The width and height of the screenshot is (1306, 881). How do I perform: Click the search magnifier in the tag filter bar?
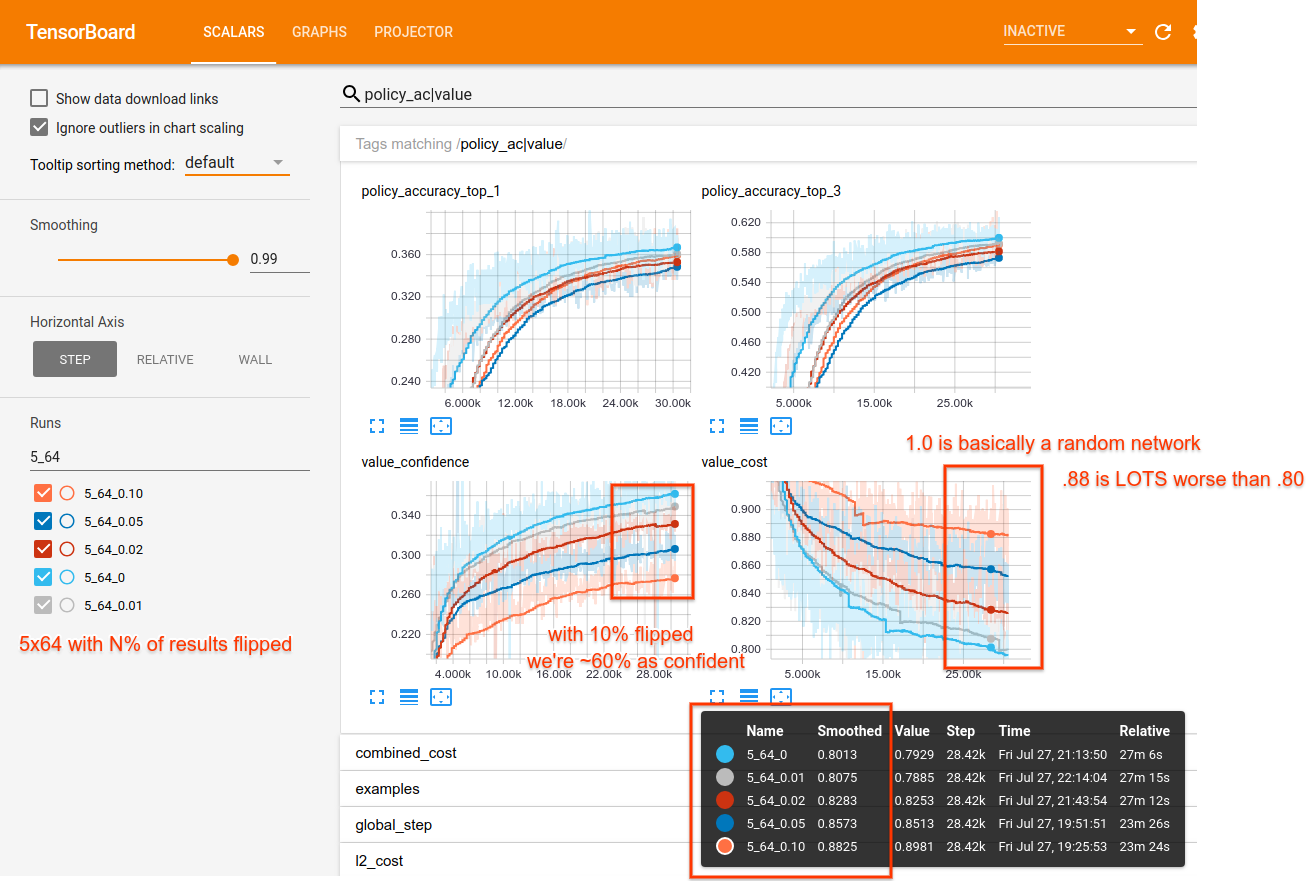tap(351, 93)
